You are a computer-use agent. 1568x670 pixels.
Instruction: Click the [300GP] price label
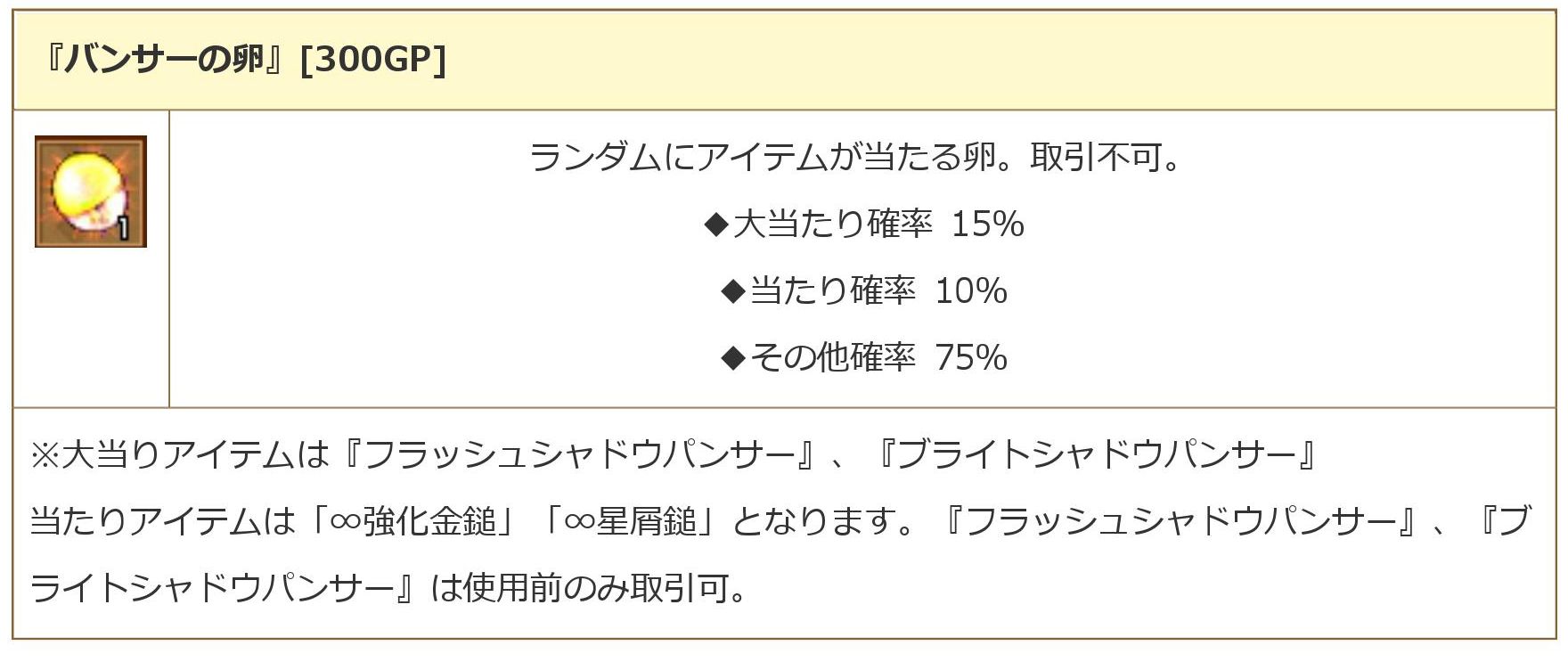coord(373,60)
